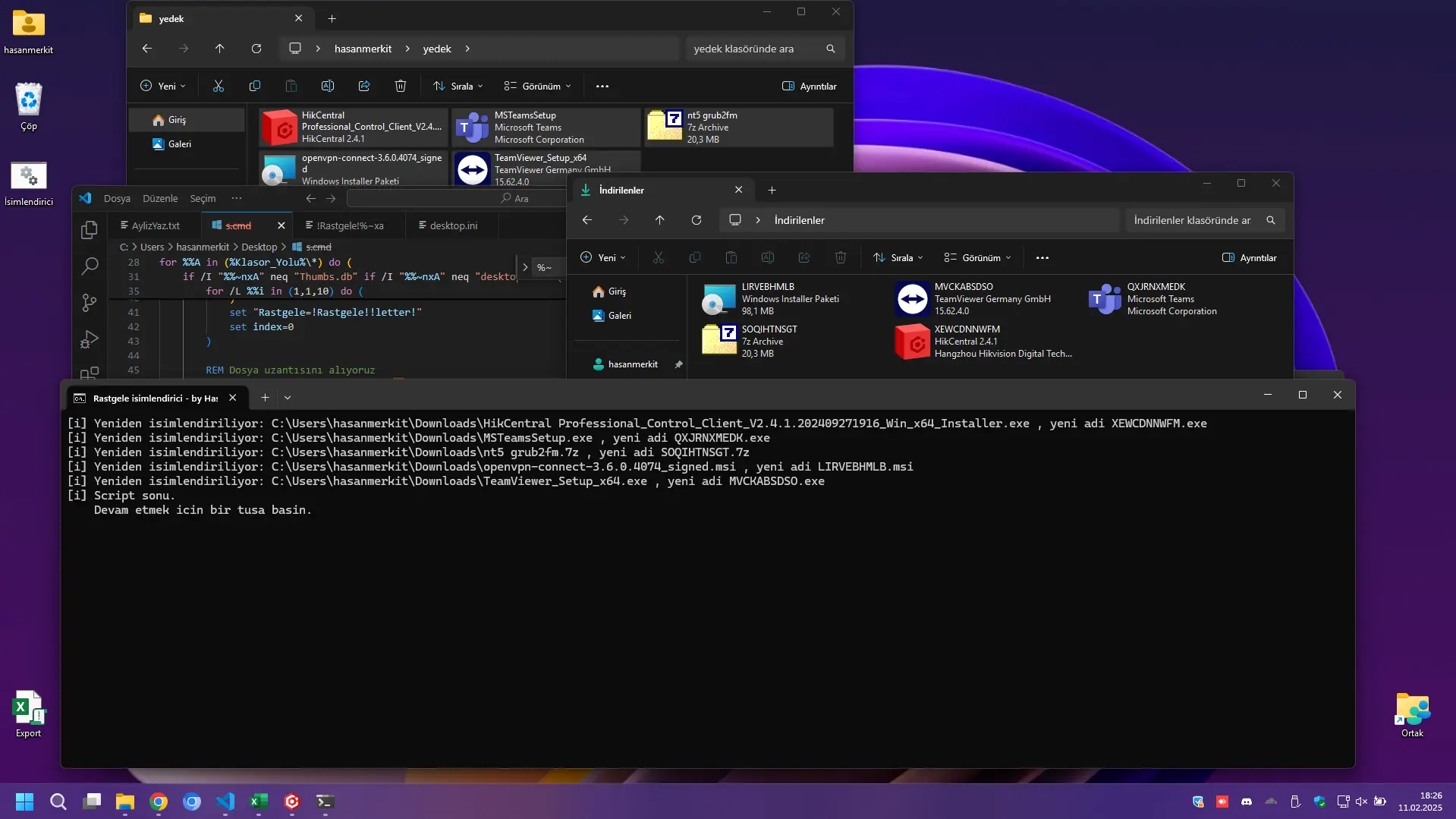Open Google Chrome from taskbar

point(159,802)
